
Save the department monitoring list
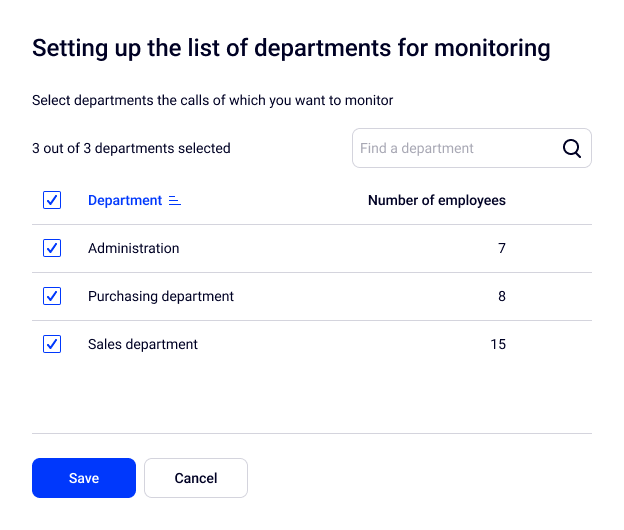84,478
